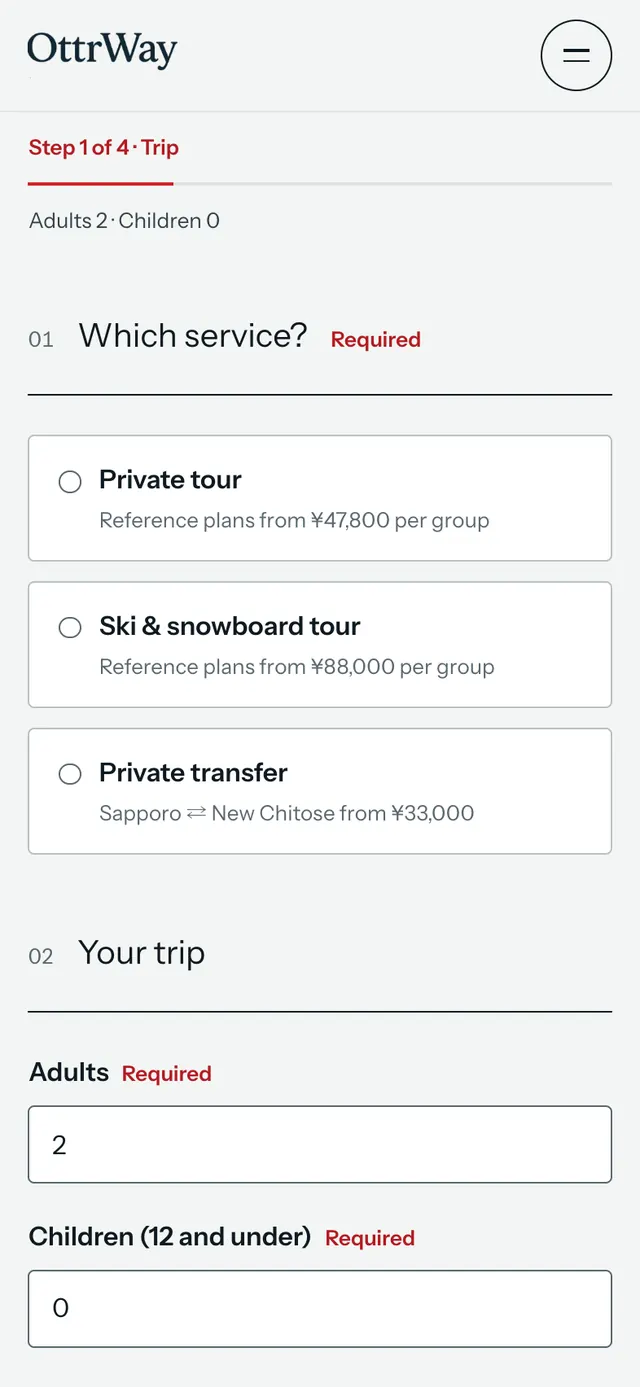Image resolution: width=640 pixels, height=1387 pixels.
Task: Select the Private tour radio button
Action: (x=70, y=482)
